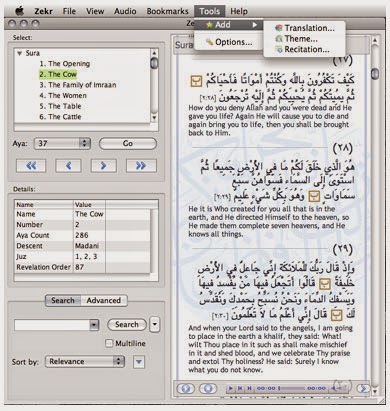
Task: Skip to next aya in player
Action: tap(249, 388)
